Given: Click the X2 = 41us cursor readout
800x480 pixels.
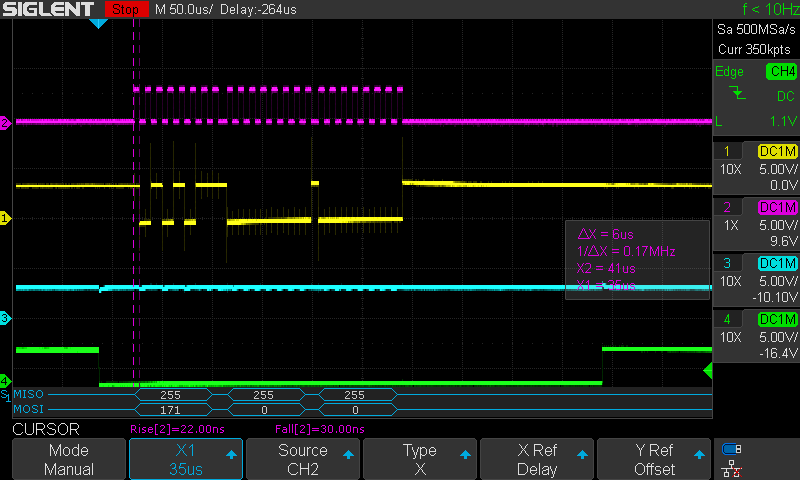Looking at the screenshot, I should point(606,268).
